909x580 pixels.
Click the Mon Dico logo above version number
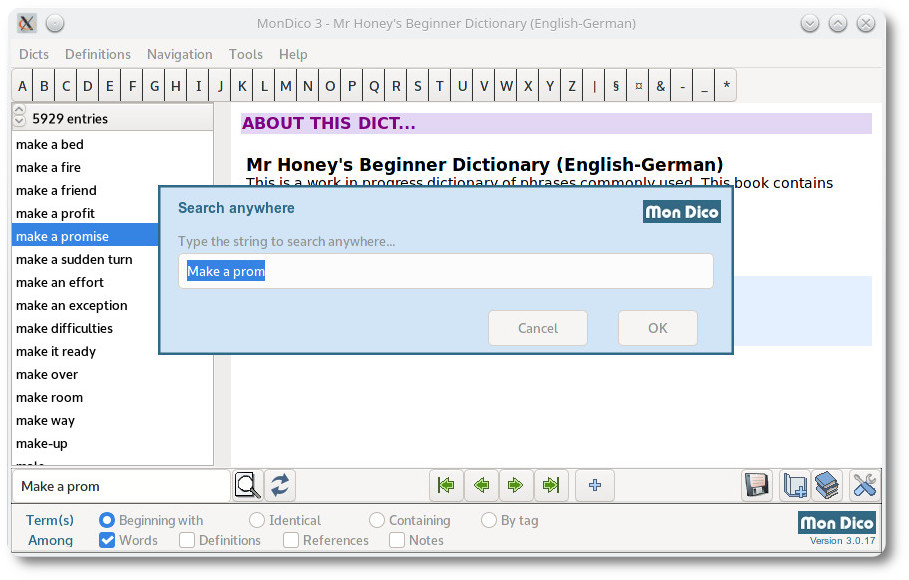[837, 523]
